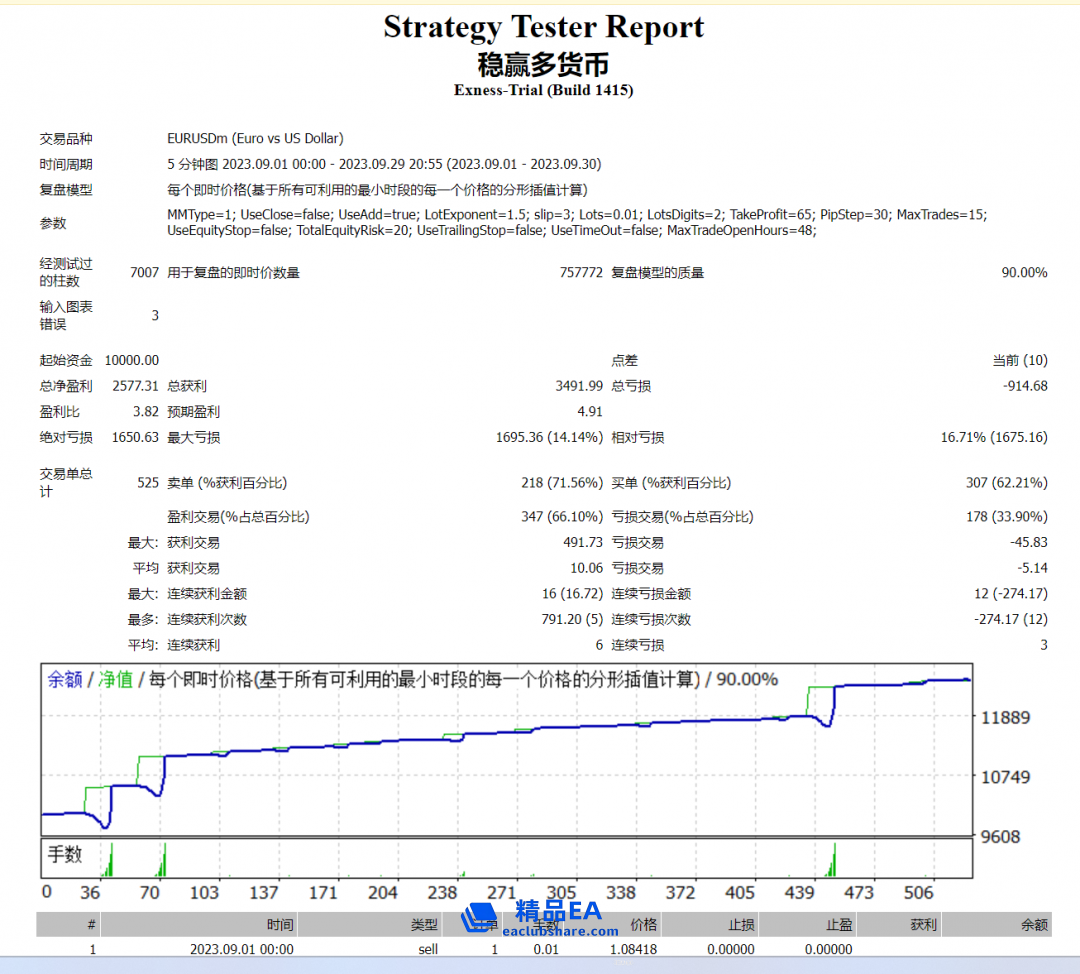1080x974 pixels.
Task: Click the 止盈 column header
Action: pos(838,925)
